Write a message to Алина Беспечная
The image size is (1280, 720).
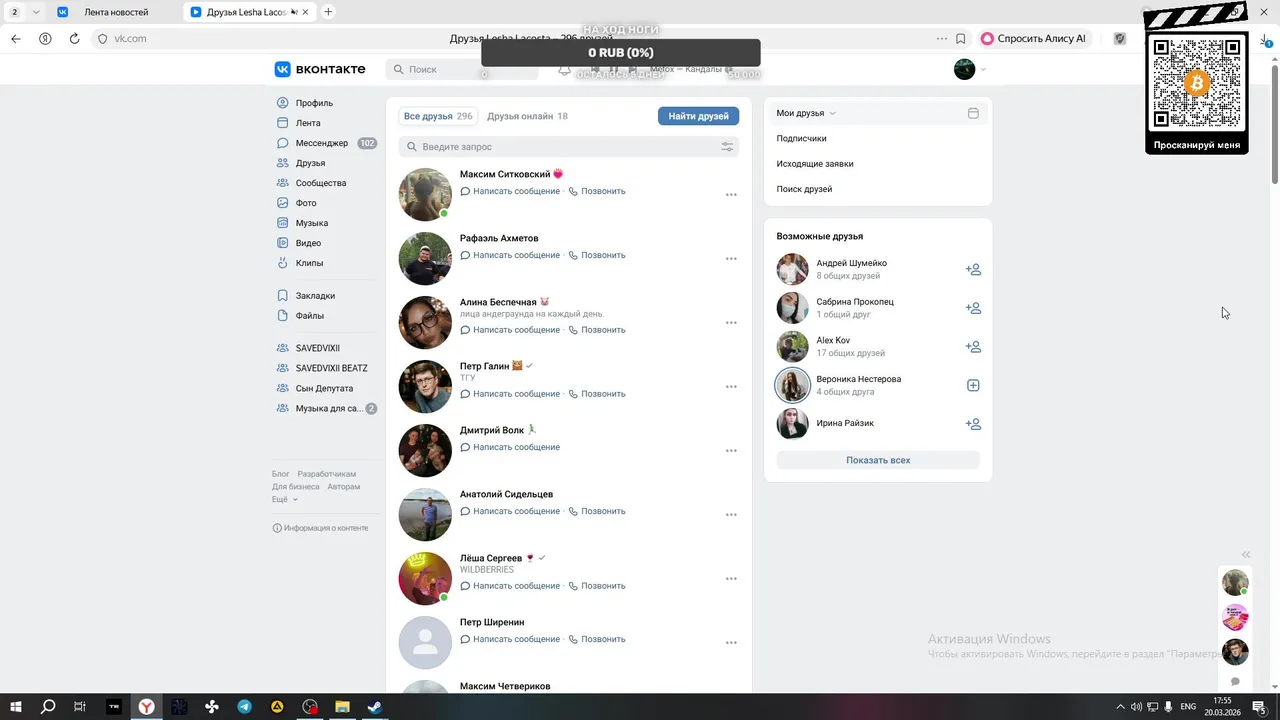click(510, 330)
